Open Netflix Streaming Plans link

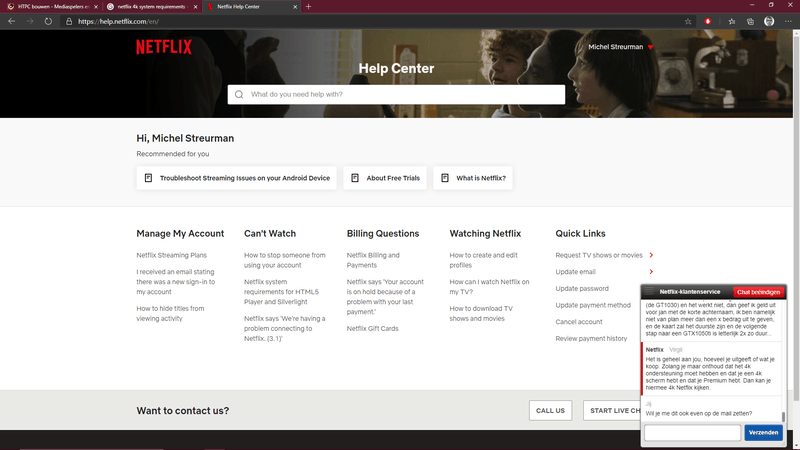pos(171,255)
